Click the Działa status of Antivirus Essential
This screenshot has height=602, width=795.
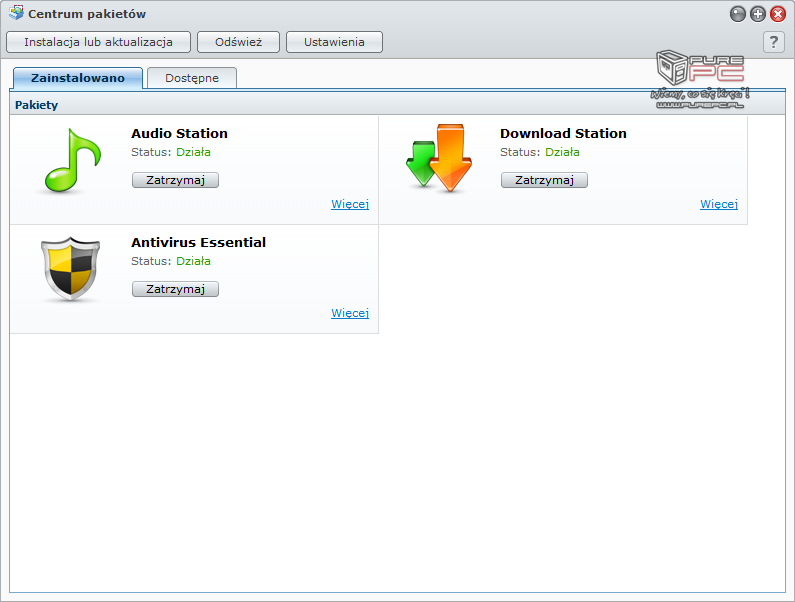(193, 261)
